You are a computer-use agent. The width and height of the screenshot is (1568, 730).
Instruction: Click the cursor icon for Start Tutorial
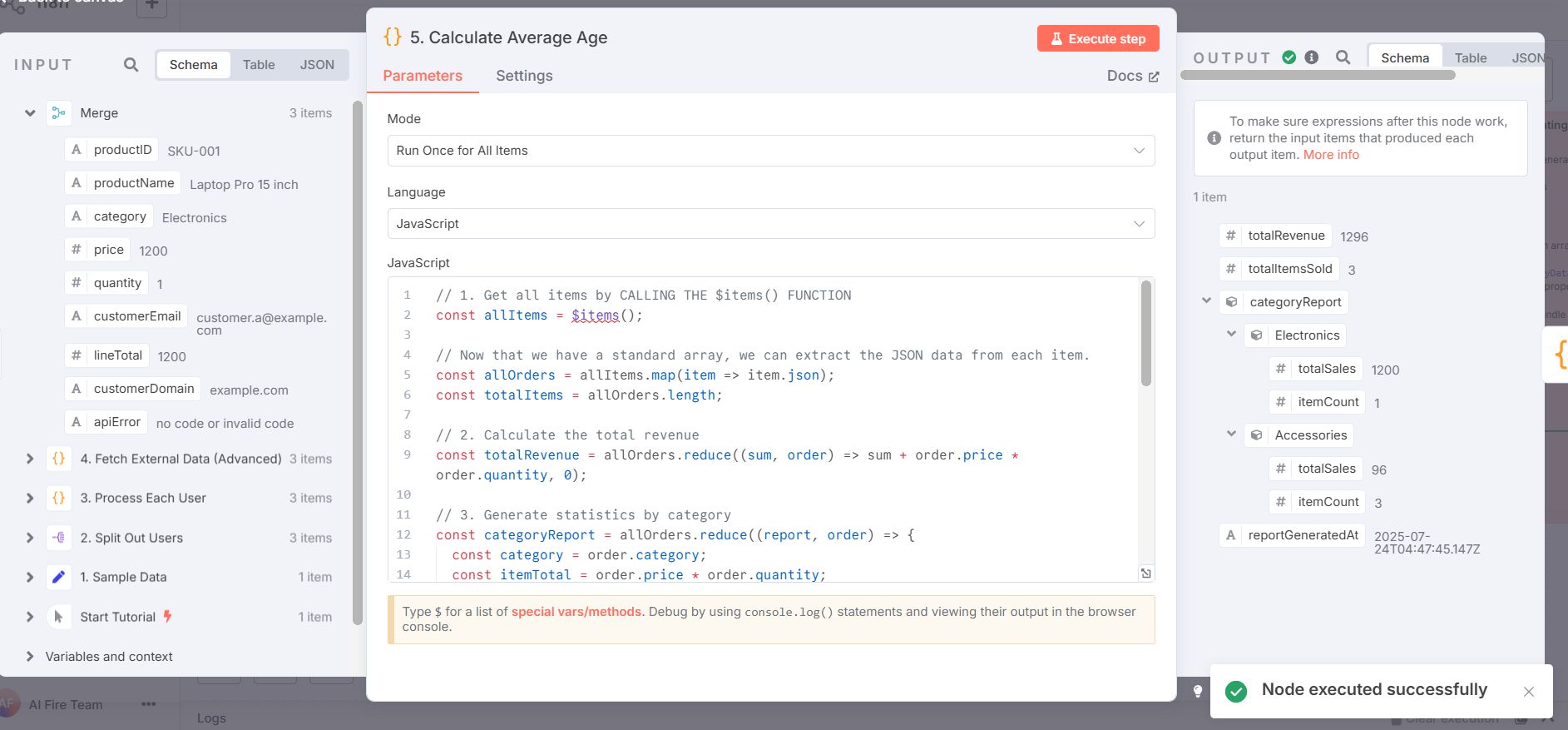point(58,616)
